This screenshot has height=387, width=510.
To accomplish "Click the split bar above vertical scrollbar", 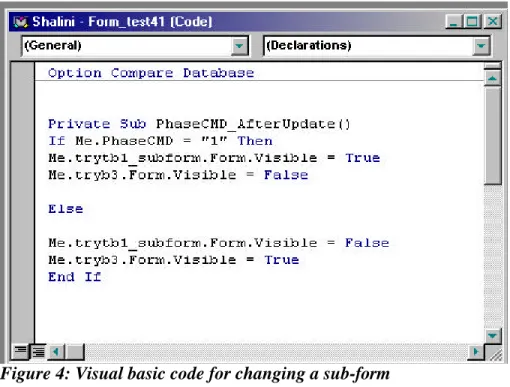I will pos(493,66).
